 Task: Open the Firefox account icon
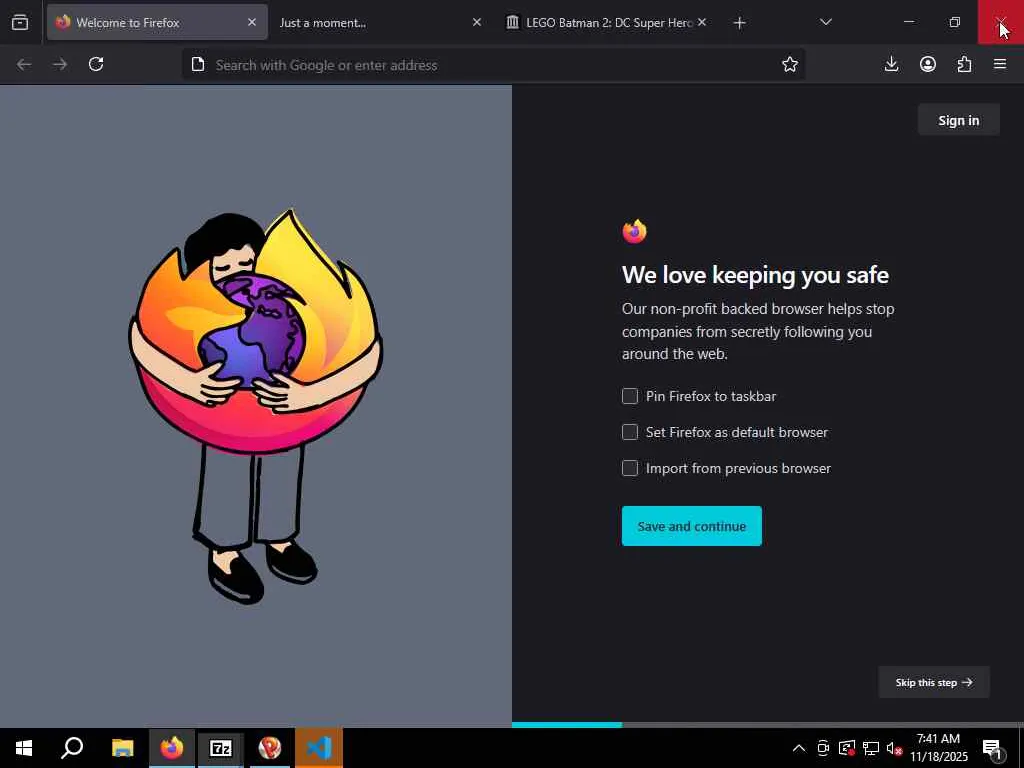tap(928, 64)
